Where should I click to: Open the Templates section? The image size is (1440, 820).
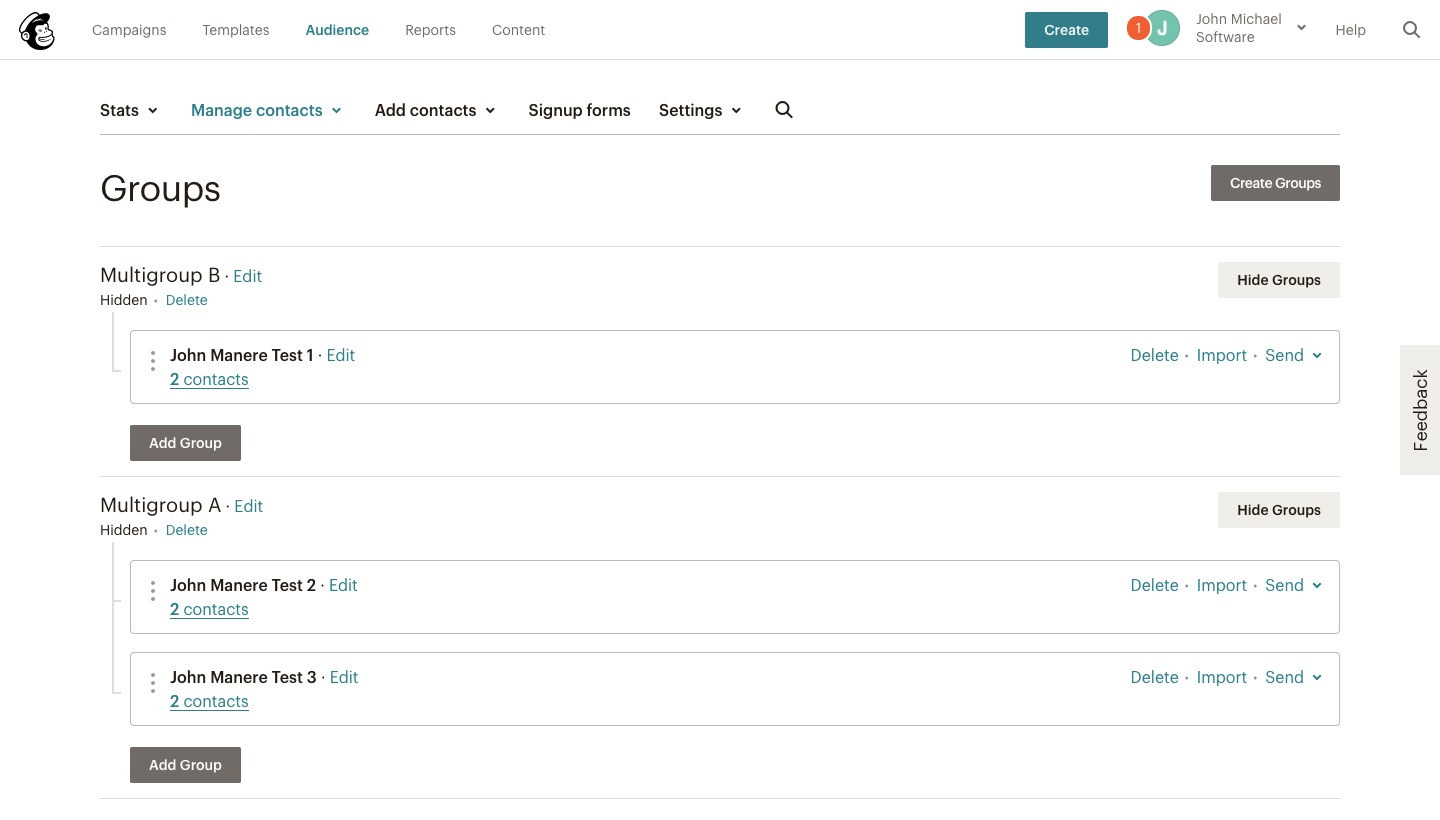[235, 30]
